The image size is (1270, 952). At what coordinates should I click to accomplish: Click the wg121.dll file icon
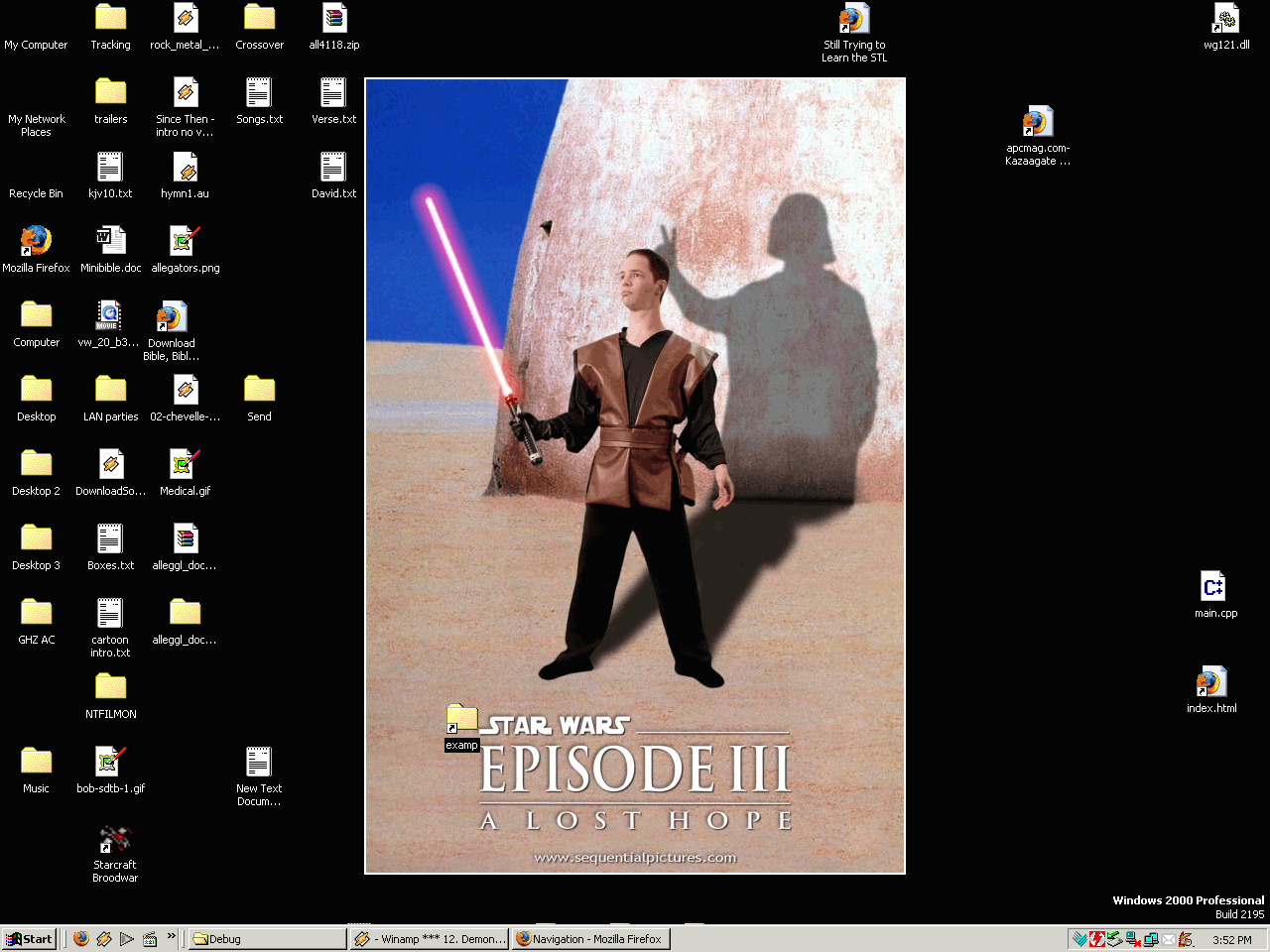point(1226,19)
